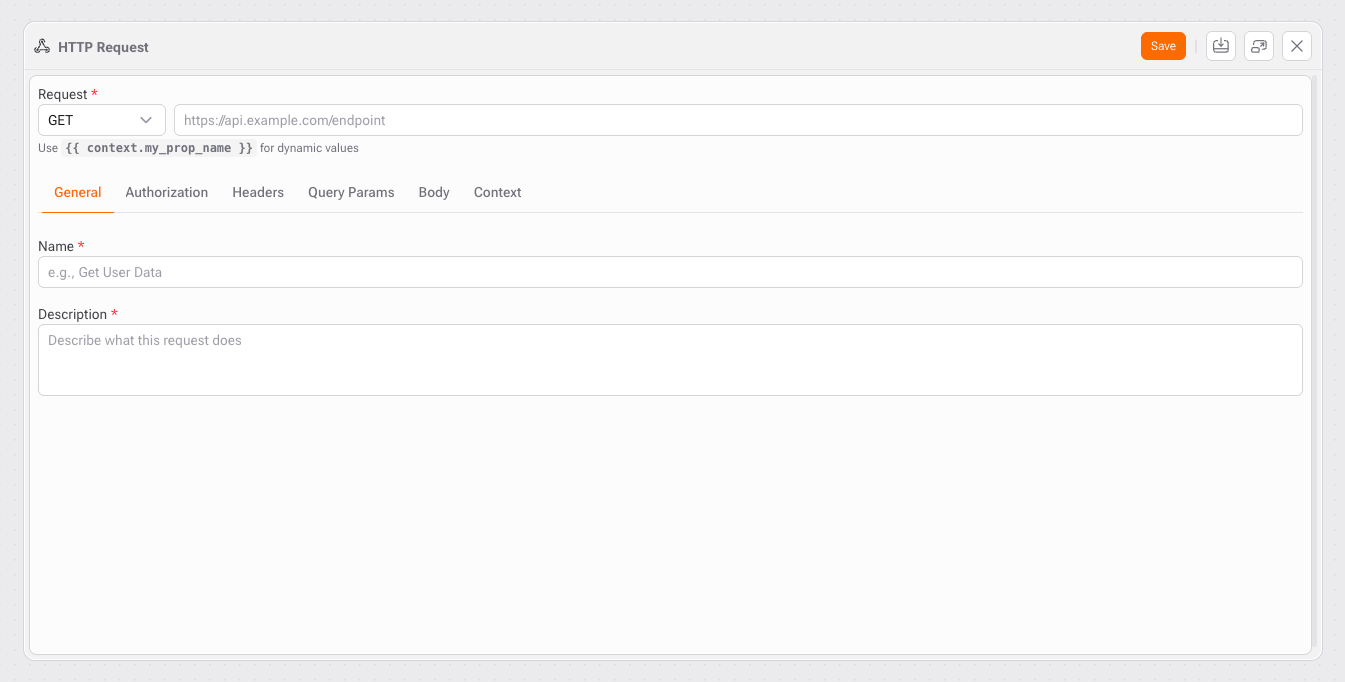Close the HTTP Request panel
This screenshot has height=682, width=1345.
tap(1296, 46)
